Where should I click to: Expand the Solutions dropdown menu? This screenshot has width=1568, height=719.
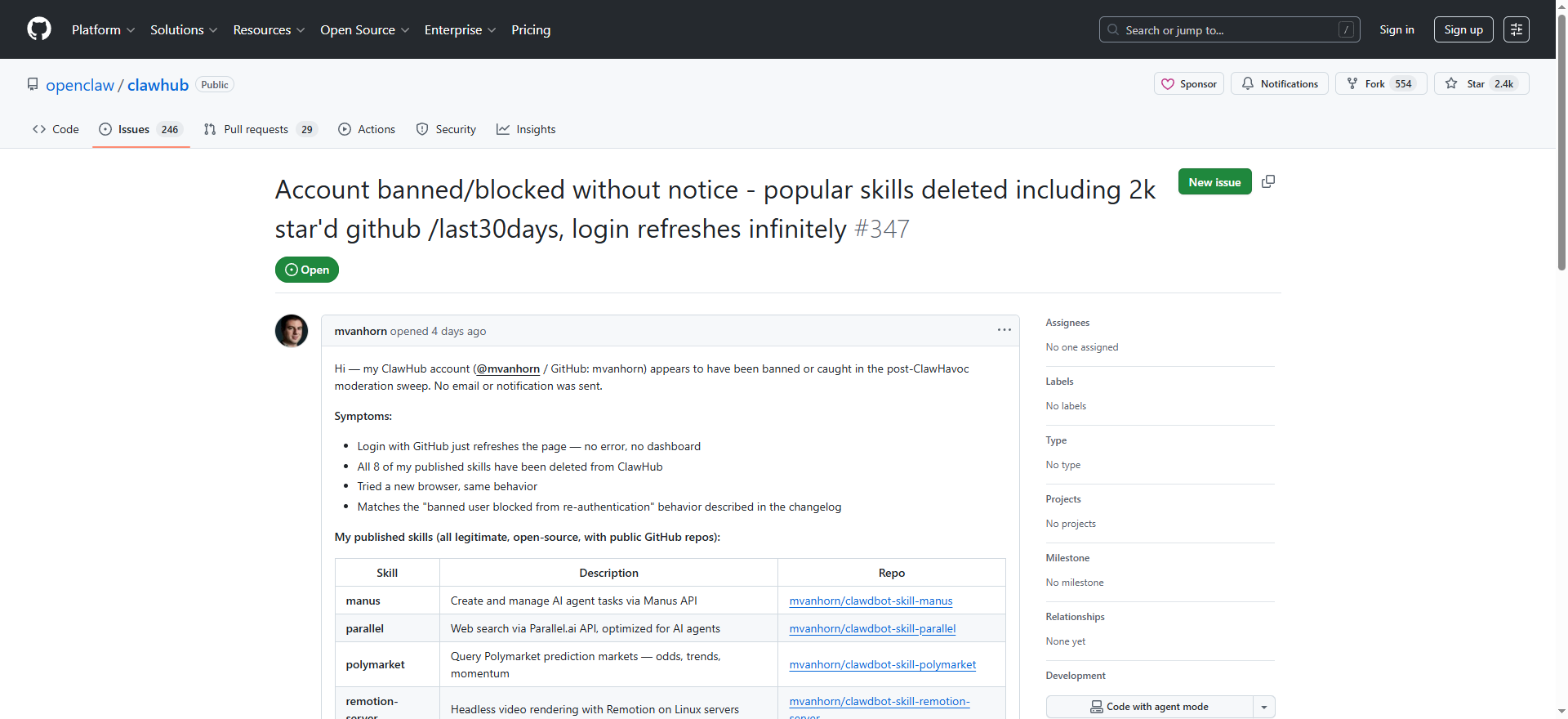(184, 29)
